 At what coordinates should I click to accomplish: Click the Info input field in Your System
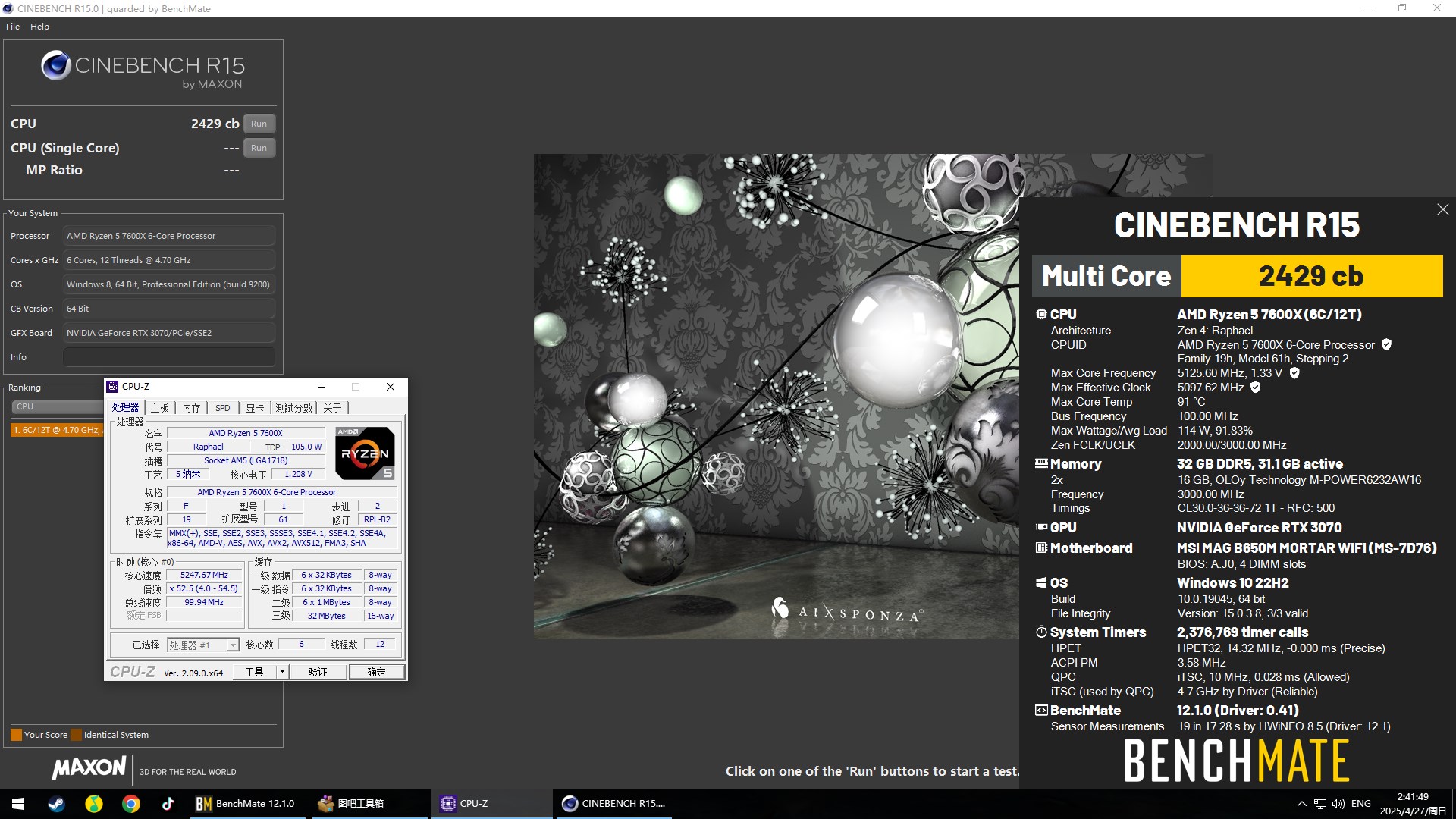169,357
